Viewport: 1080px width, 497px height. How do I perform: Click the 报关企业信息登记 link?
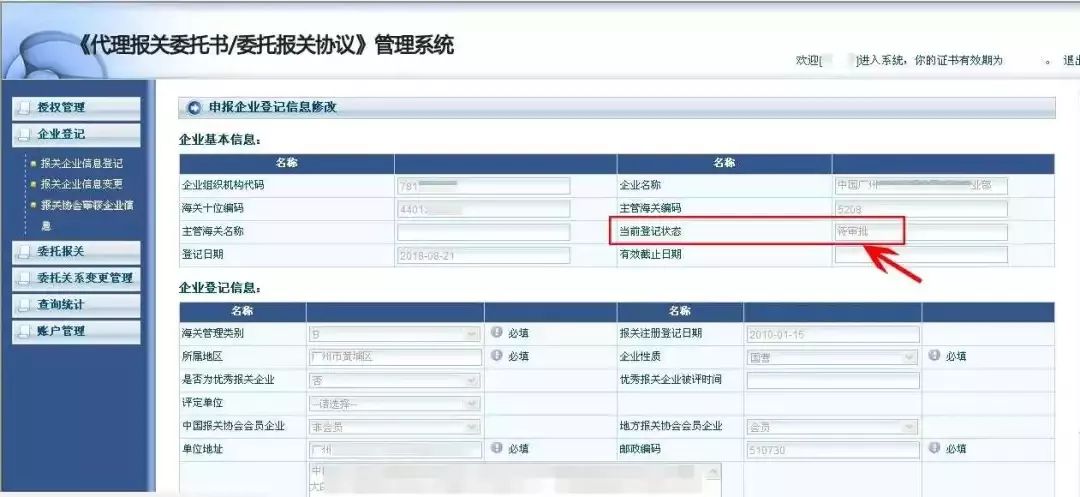click(81, 163)
